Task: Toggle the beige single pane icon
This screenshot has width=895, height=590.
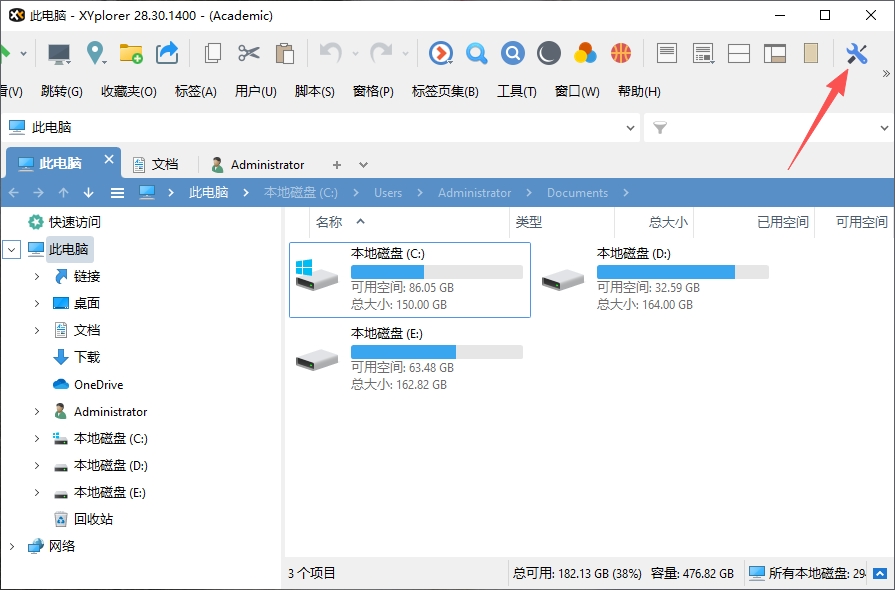Action: tap(811, 54)
